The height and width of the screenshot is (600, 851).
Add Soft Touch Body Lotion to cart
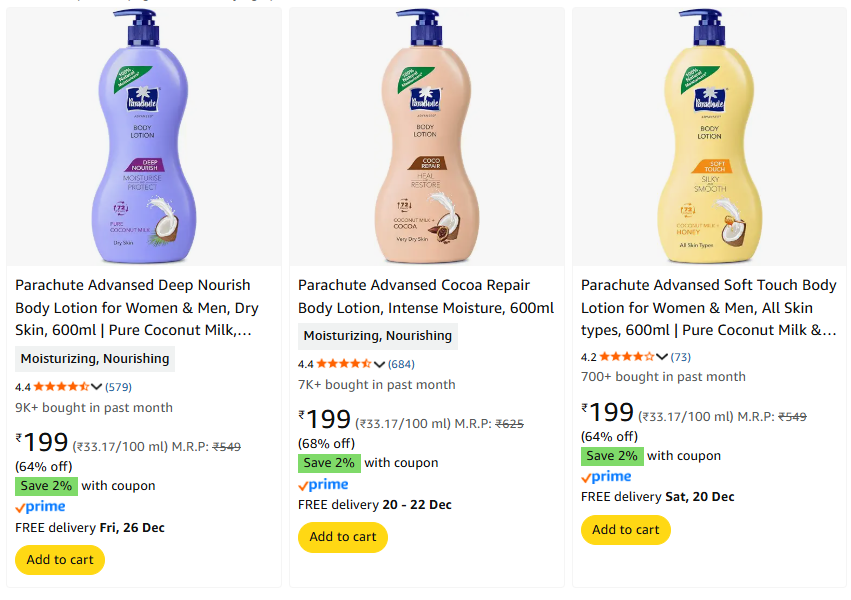pos(626,530)
